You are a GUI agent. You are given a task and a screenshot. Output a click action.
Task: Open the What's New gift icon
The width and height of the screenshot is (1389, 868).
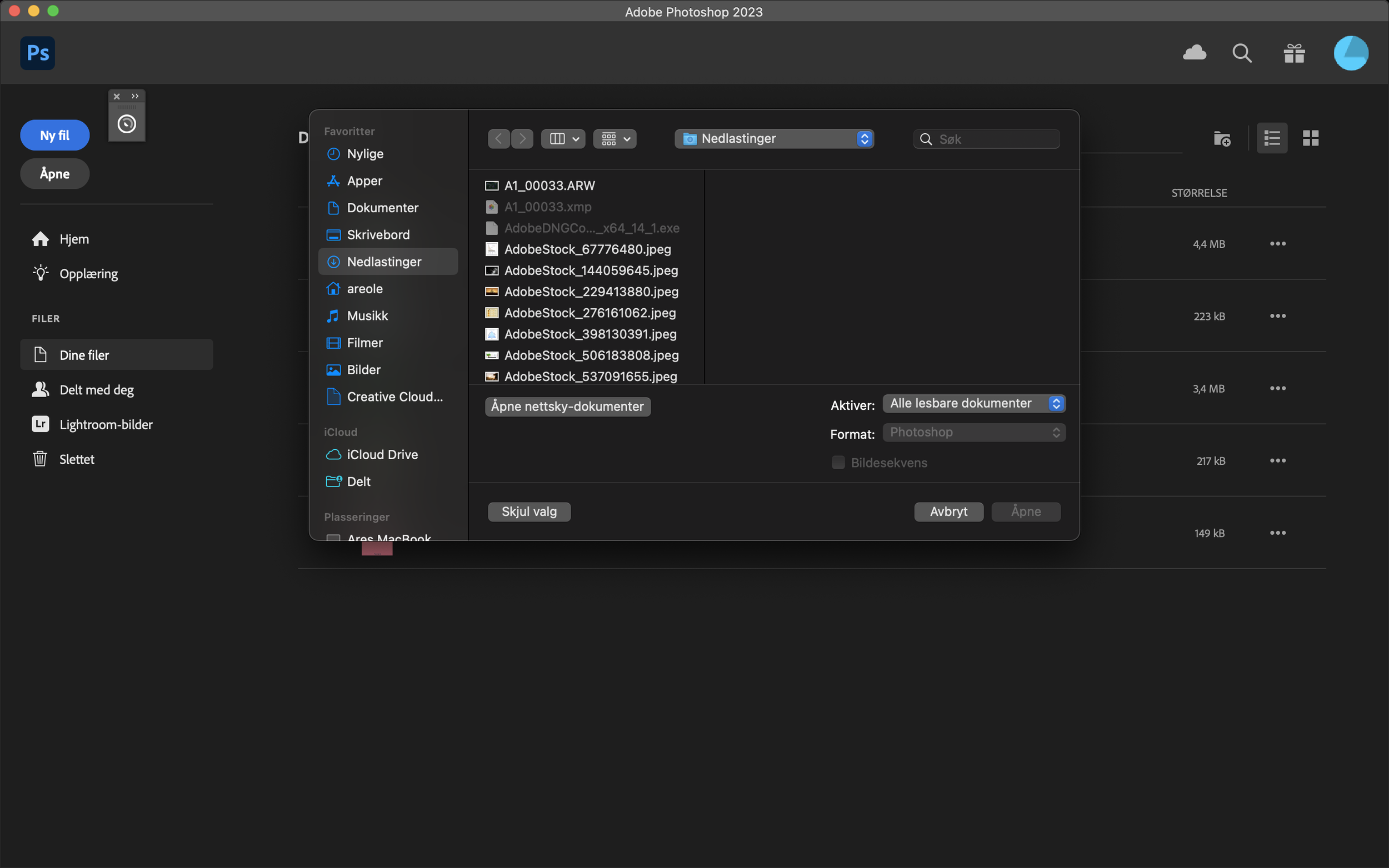tap(1294, 53)
